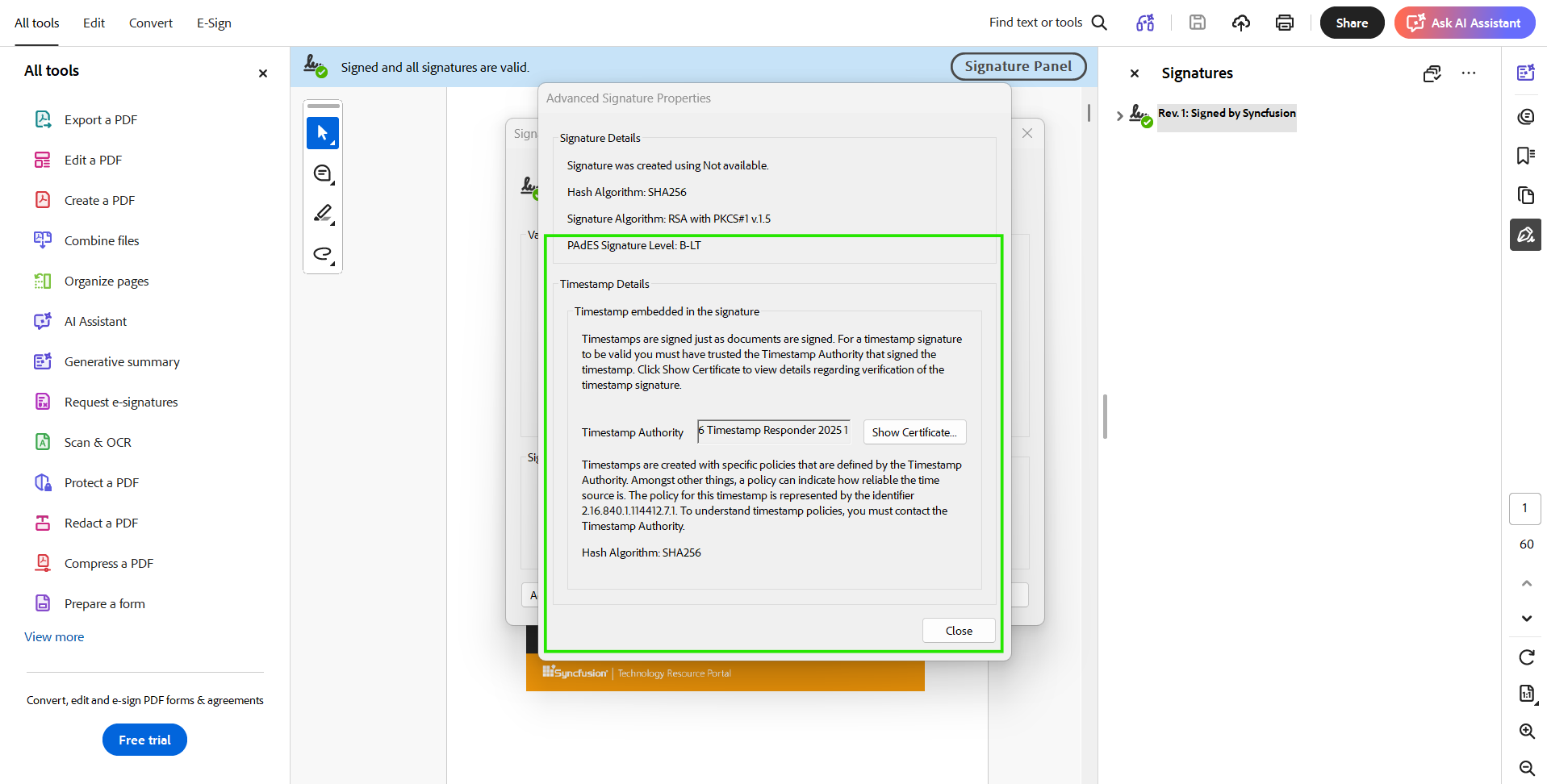The width and height of the screenshot is (1547, 784).
Task: Click the print icon
Action: 1285,23
